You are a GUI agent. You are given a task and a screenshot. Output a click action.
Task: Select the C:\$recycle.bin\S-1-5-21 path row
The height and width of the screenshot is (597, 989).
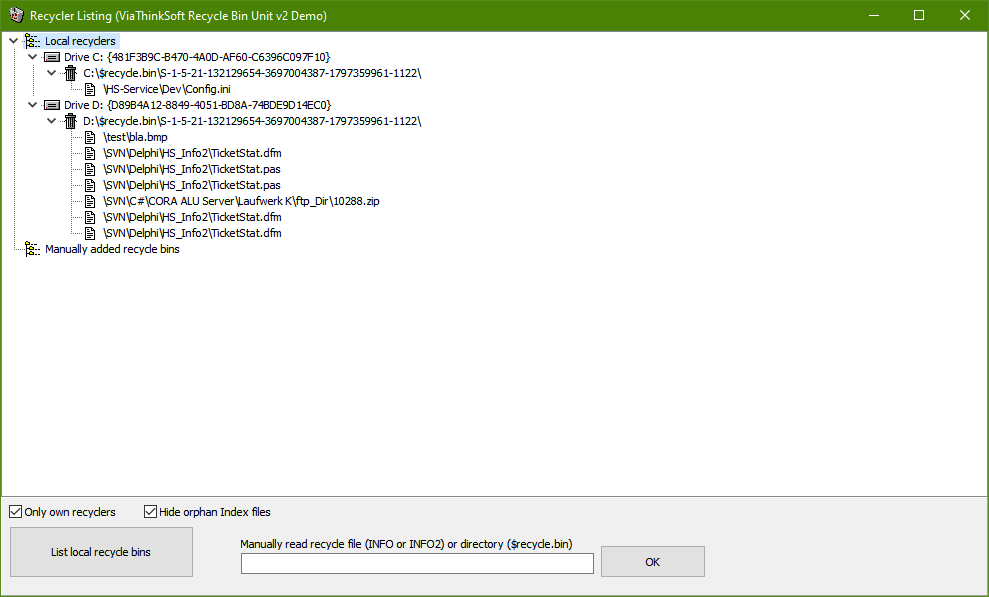click(x=252, y=73)
